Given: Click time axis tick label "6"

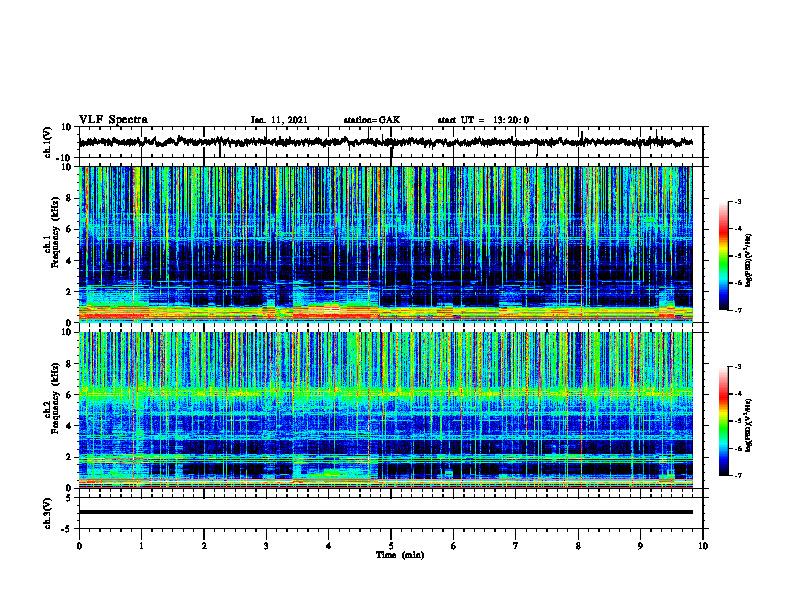Looking at the screenshot, I should [x=454, y=546].
